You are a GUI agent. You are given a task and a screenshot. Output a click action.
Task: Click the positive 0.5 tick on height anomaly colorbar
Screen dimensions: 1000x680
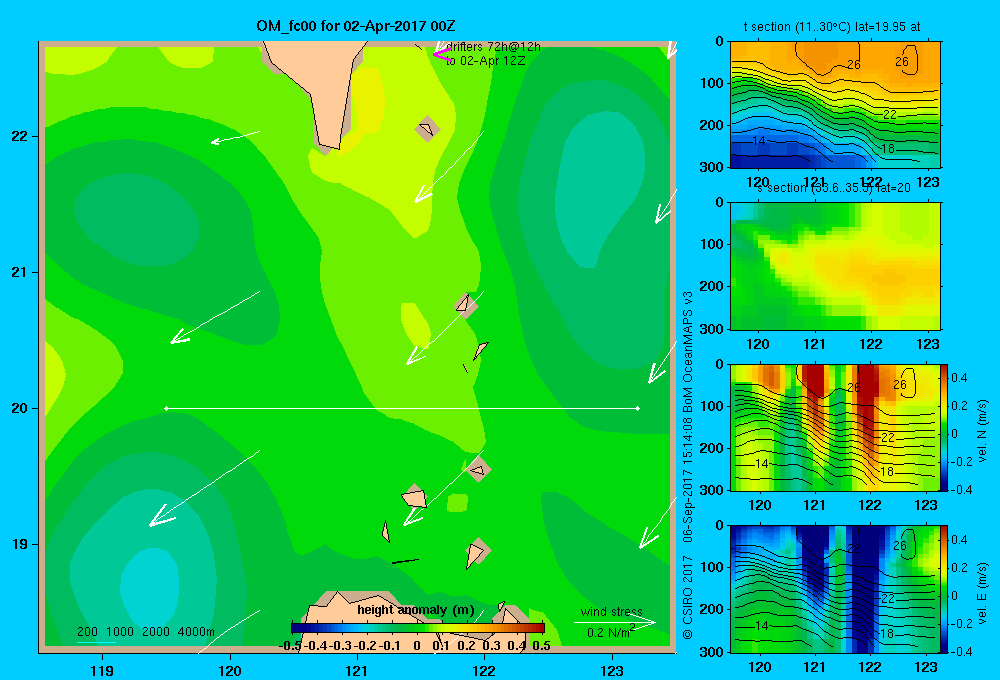click(541, 646)
